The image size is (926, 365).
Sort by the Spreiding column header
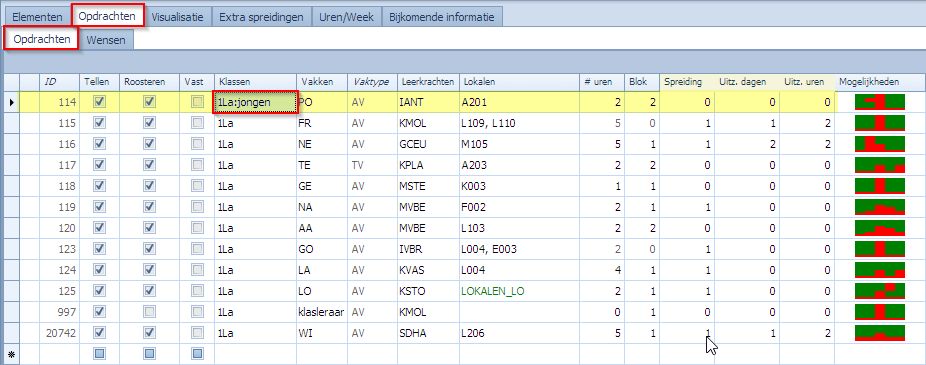687,82
